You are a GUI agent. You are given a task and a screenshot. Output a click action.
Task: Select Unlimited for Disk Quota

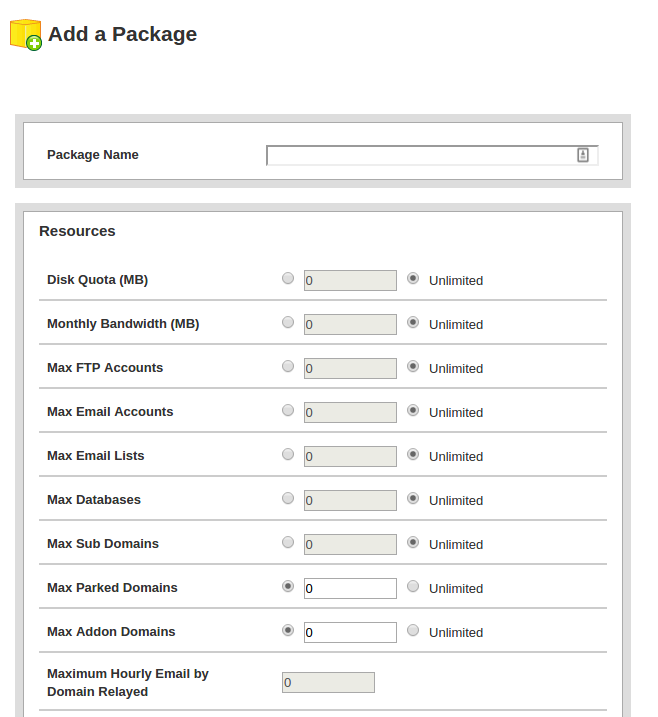(413, 279)
